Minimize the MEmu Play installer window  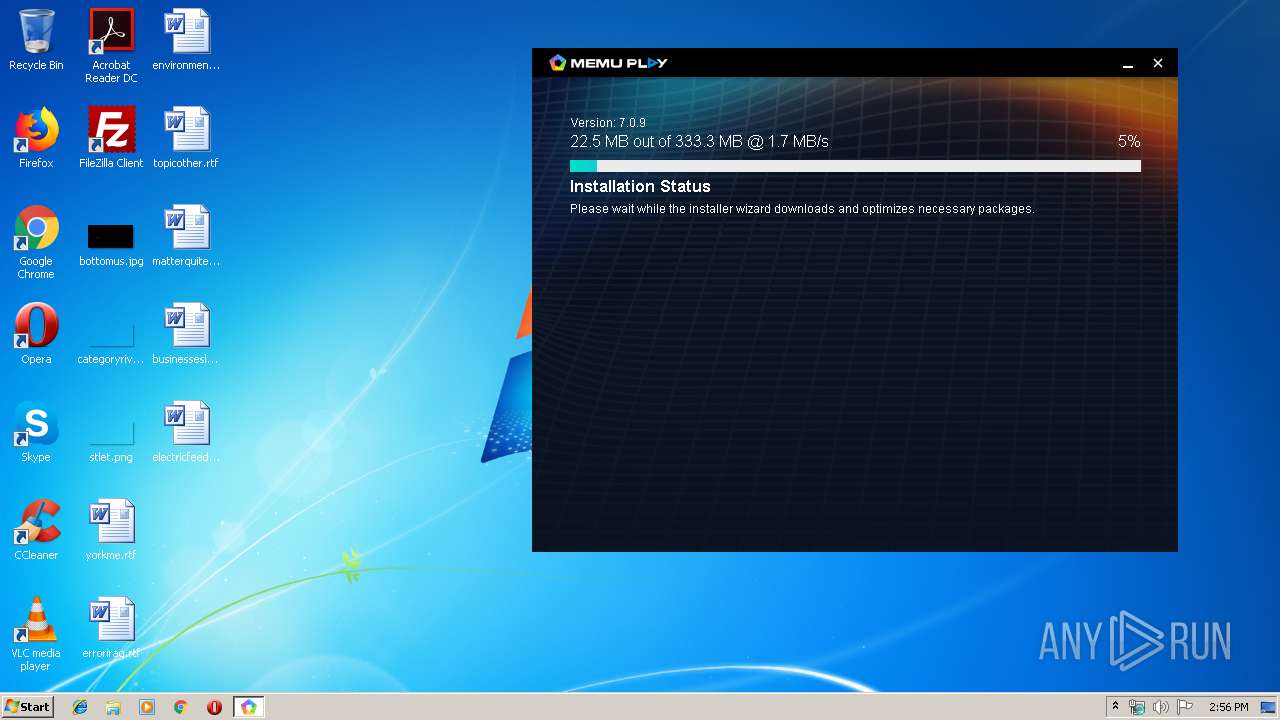pos(1128,63)
